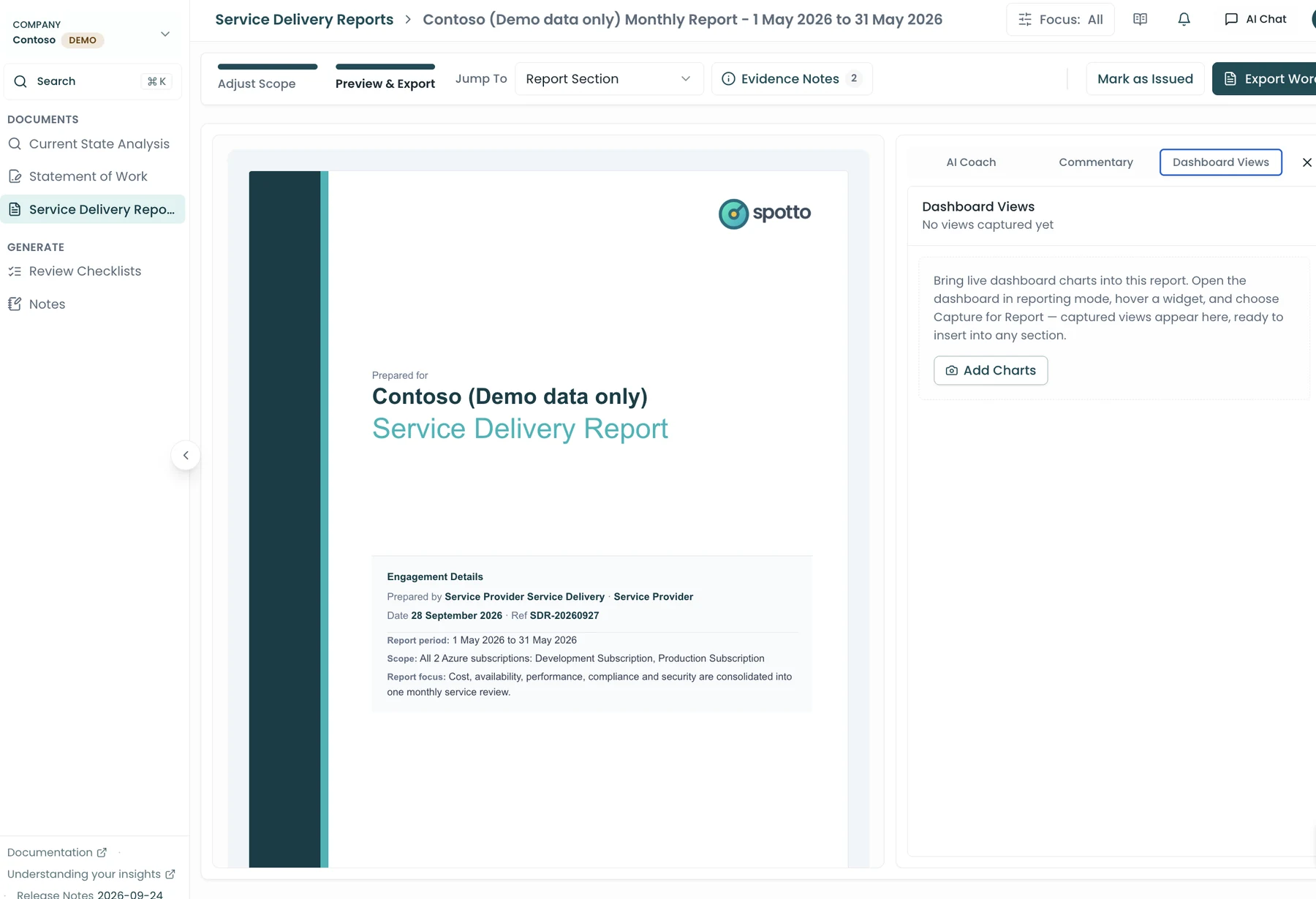This screenshot has width=1316, height=899.
Task: Click the Evidence Notes count badge 2
Action: click(x=854, y=78)
